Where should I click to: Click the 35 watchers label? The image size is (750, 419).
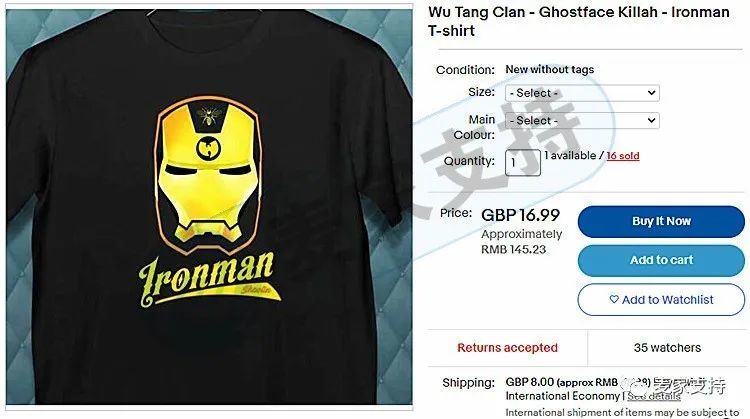(667, 348)
